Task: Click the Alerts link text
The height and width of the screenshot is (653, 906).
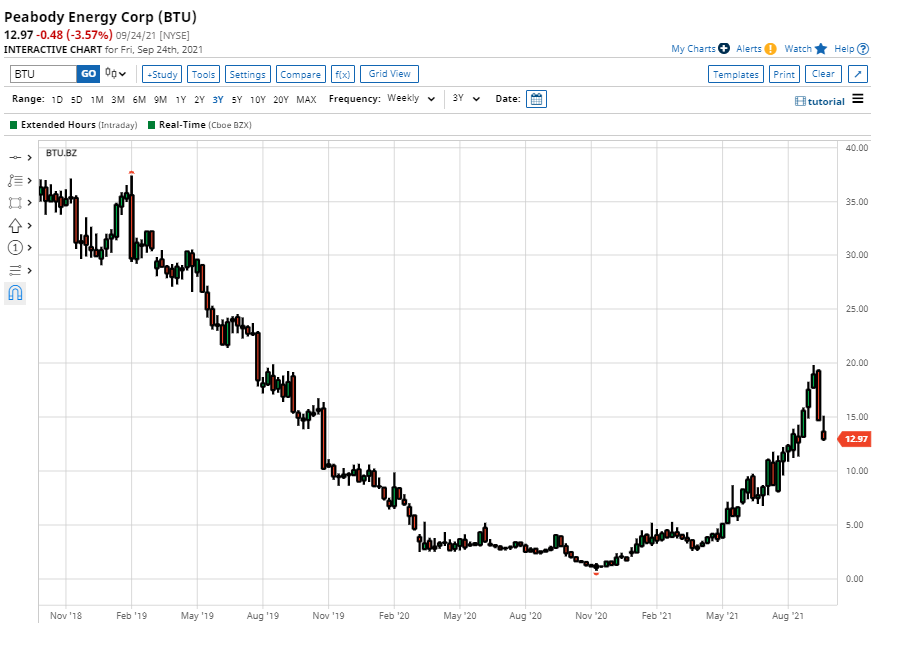Action: [x=749, y=49]
